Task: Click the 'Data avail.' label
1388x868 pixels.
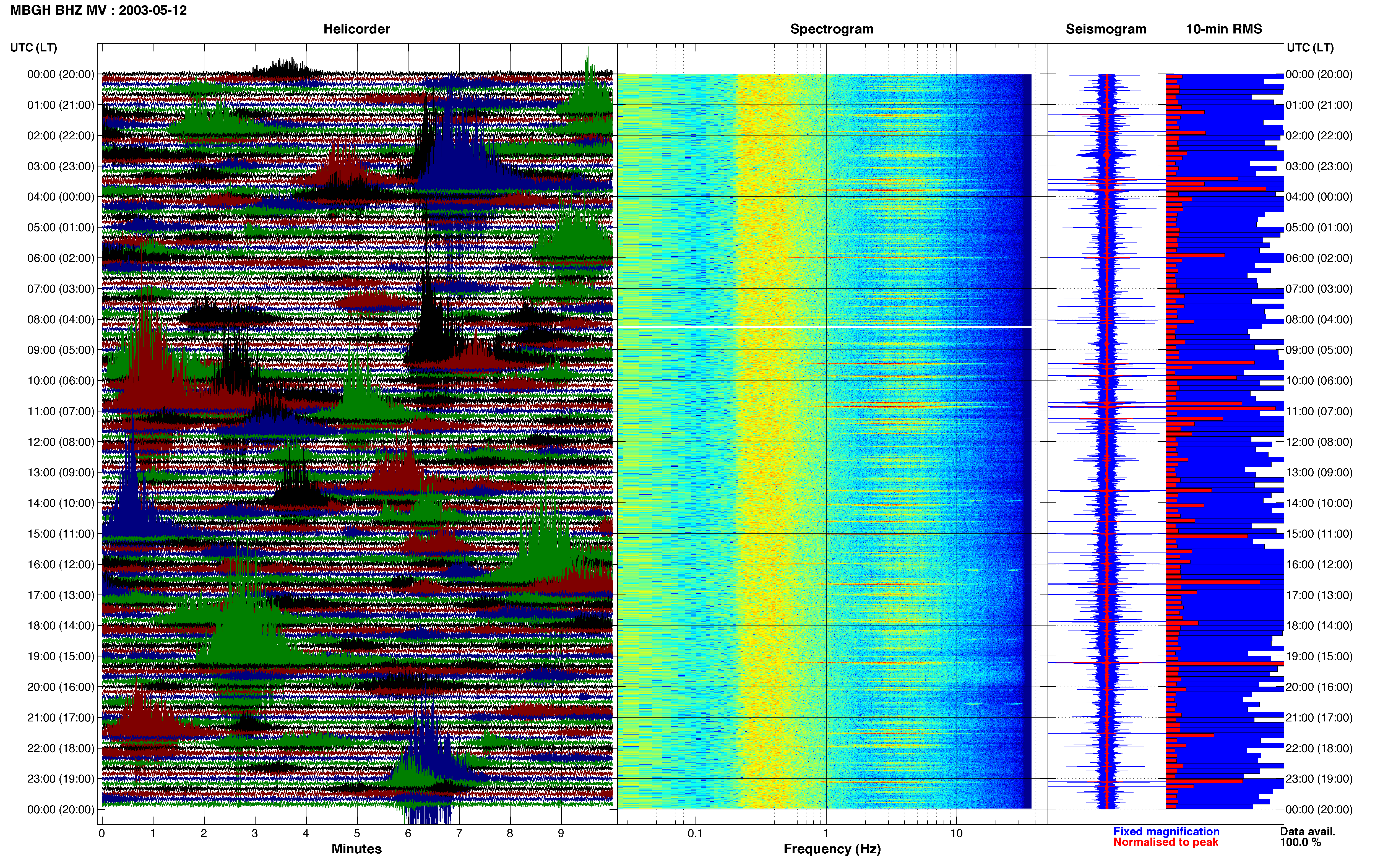Action: [1308, 832]
